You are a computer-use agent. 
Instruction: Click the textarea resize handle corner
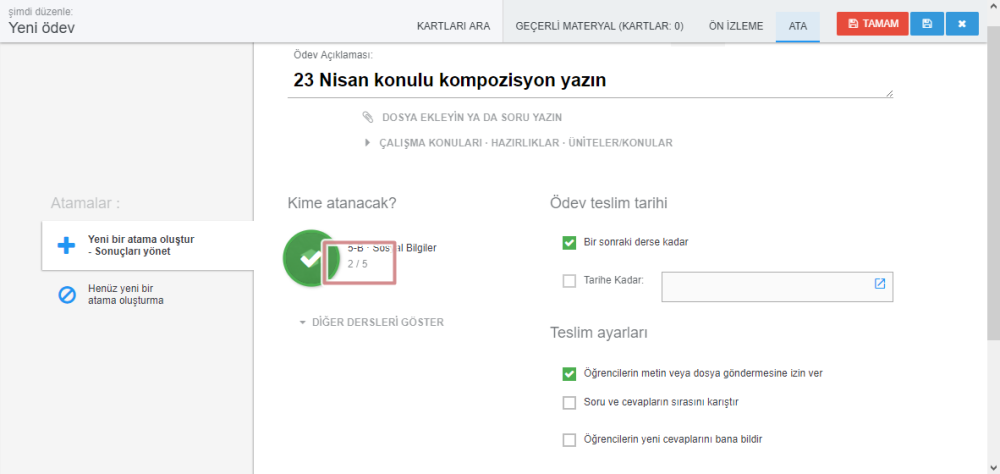[x=889, y=94]
